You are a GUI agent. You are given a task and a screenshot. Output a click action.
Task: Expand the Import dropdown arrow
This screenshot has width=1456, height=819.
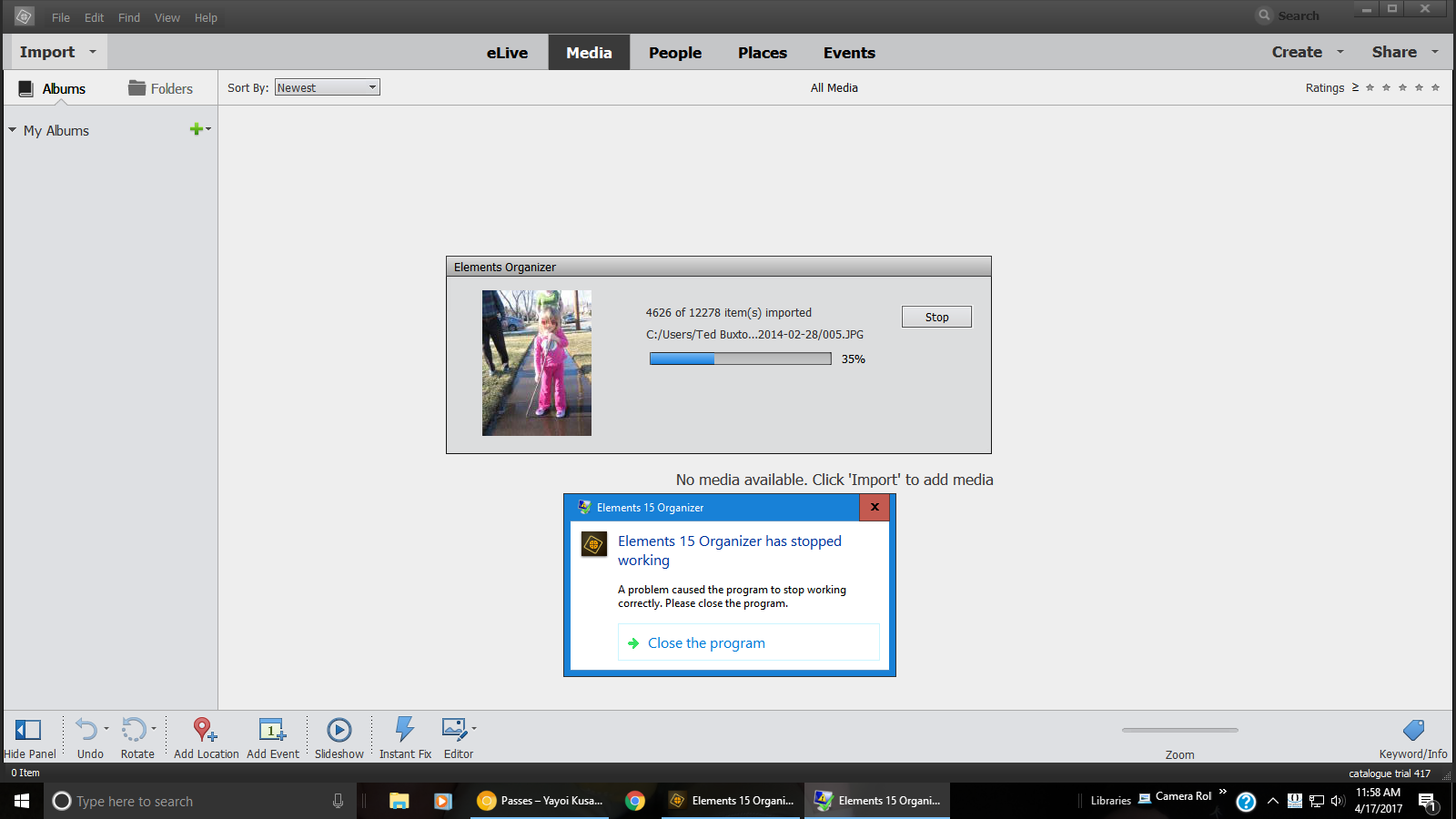coord(93,52)
